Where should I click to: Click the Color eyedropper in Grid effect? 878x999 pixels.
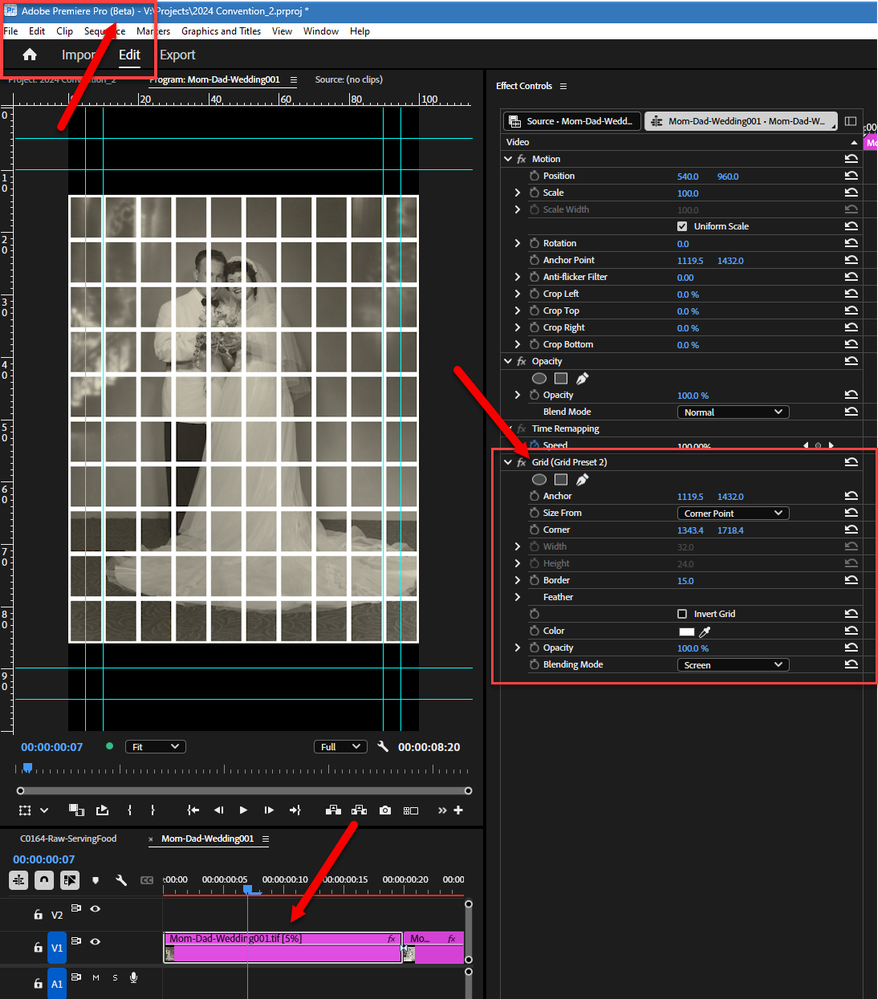point(705,631)
